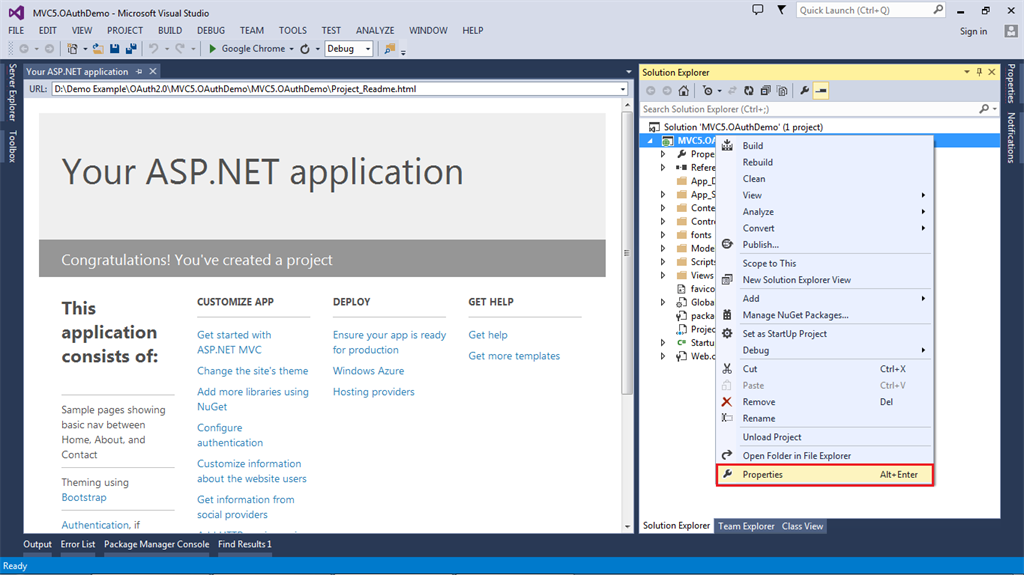Image resolution: width=1024 pixels, height=575 pixels.
Task: Open the Debug configuration dropdown
Action: pos(367,48)
